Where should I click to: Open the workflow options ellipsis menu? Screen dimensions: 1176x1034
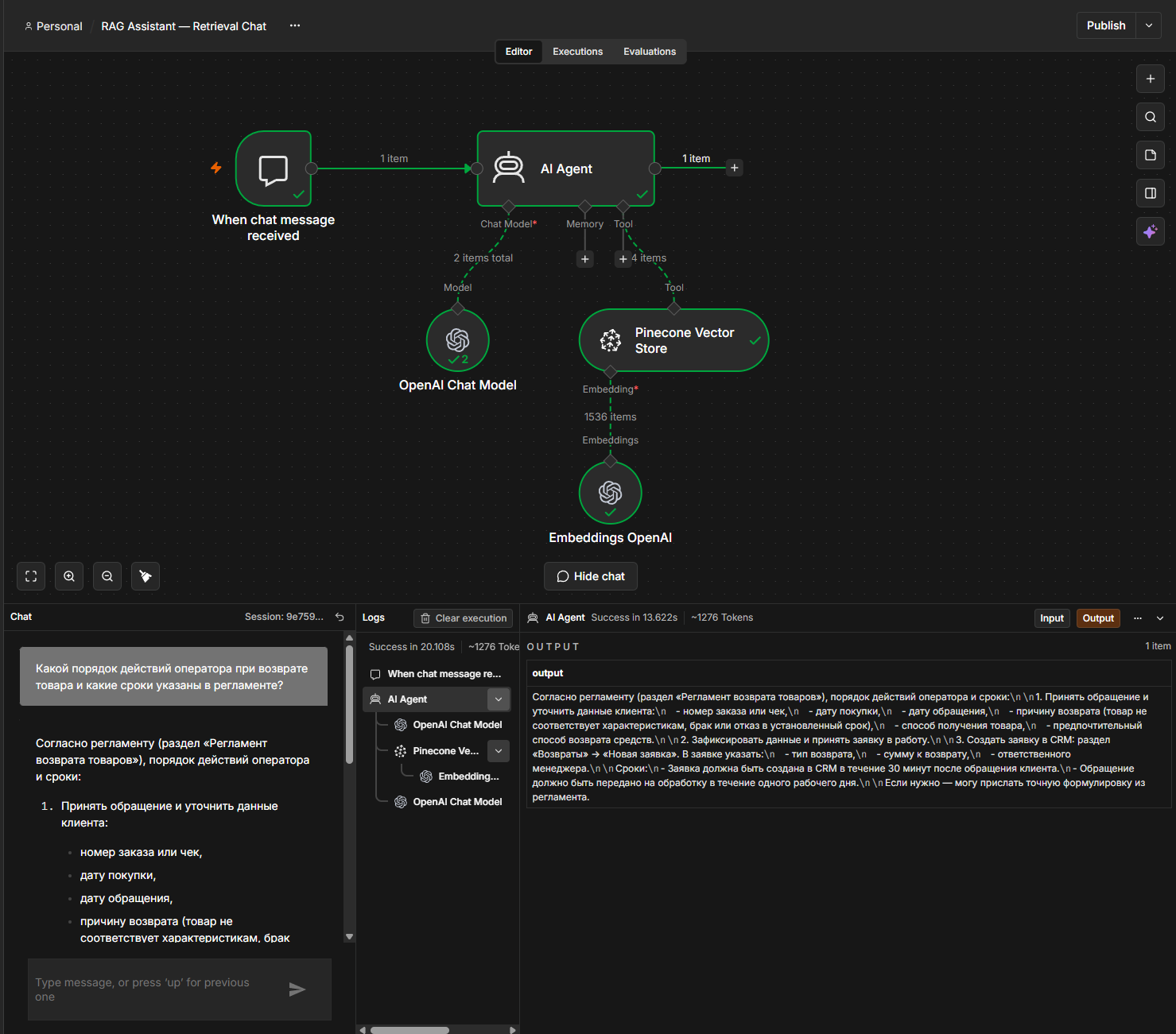[295, 25]
